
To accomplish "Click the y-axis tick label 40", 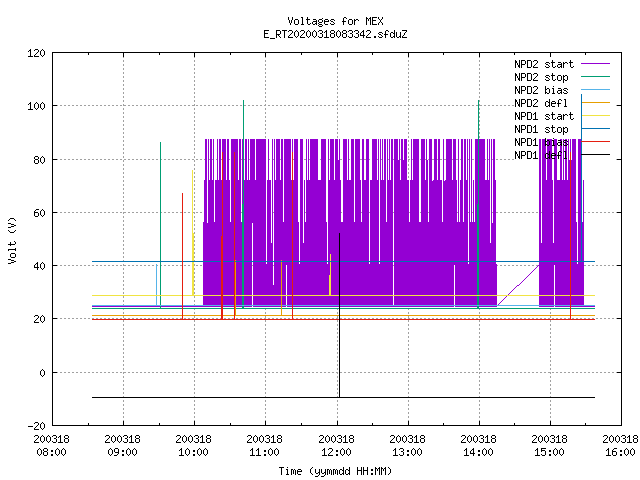I will point(39,266).
